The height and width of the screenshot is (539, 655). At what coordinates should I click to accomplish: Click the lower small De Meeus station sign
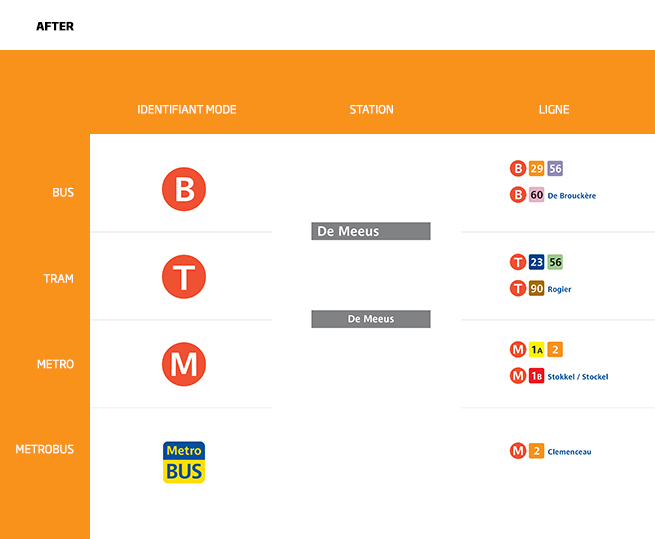coord(371,319)
